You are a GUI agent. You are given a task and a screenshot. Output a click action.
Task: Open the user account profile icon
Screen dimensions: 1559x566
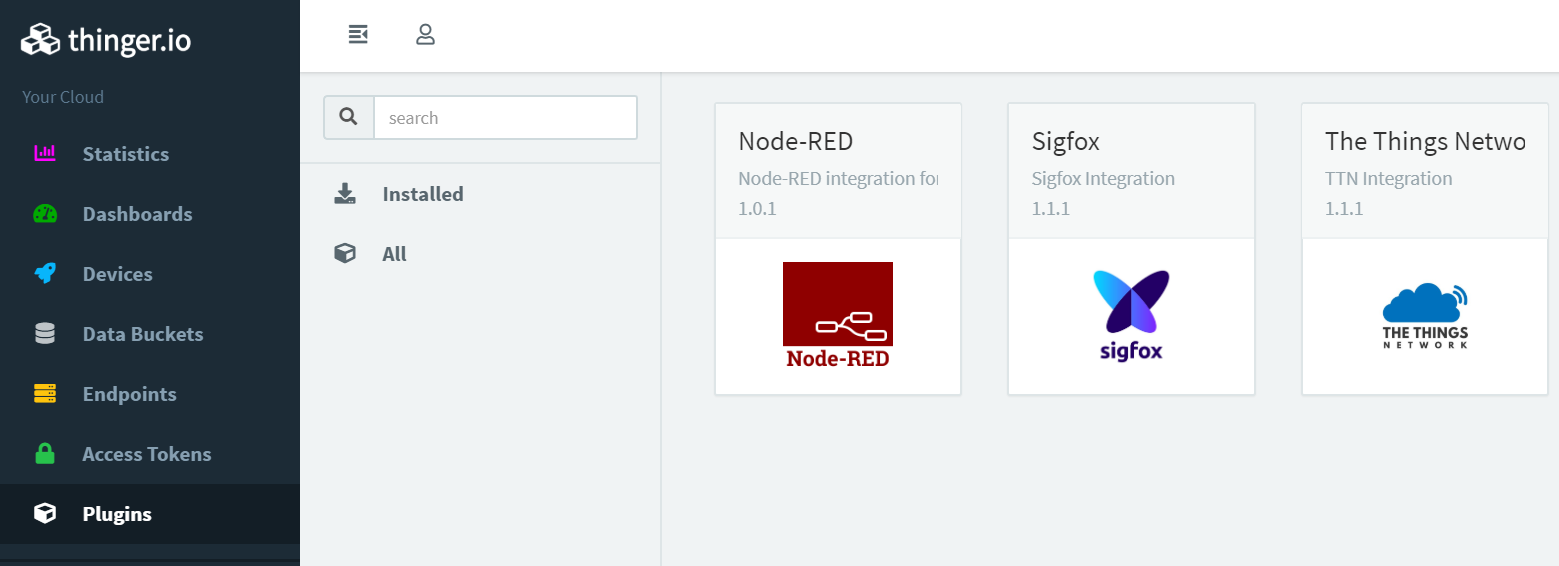tap(425, 35)
